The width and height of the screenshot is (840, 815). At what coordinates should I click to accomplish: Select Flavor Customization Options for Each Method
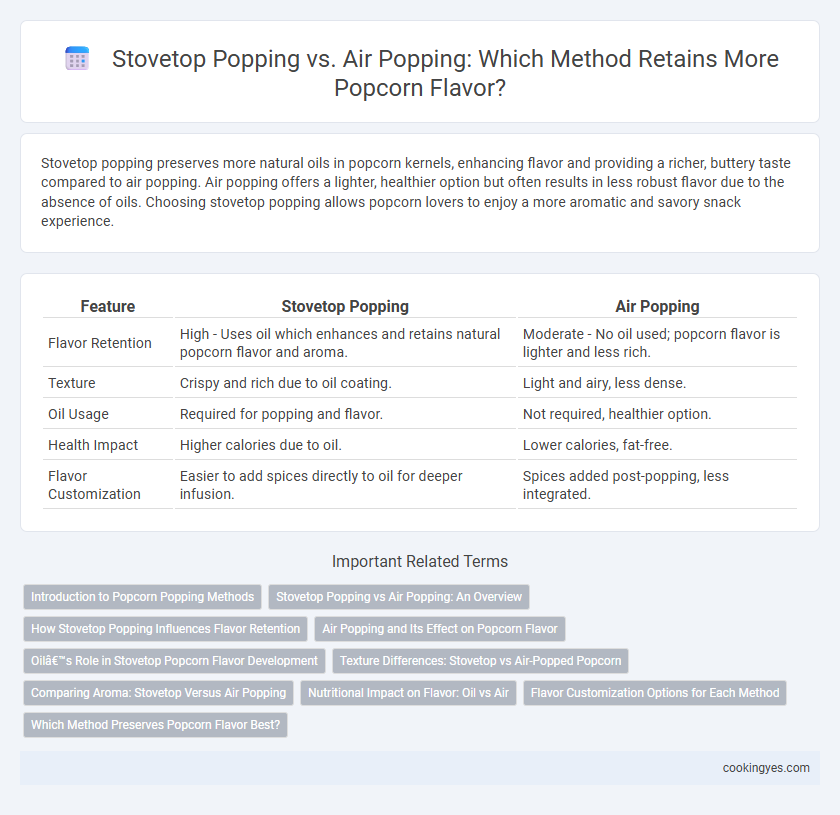655,693
